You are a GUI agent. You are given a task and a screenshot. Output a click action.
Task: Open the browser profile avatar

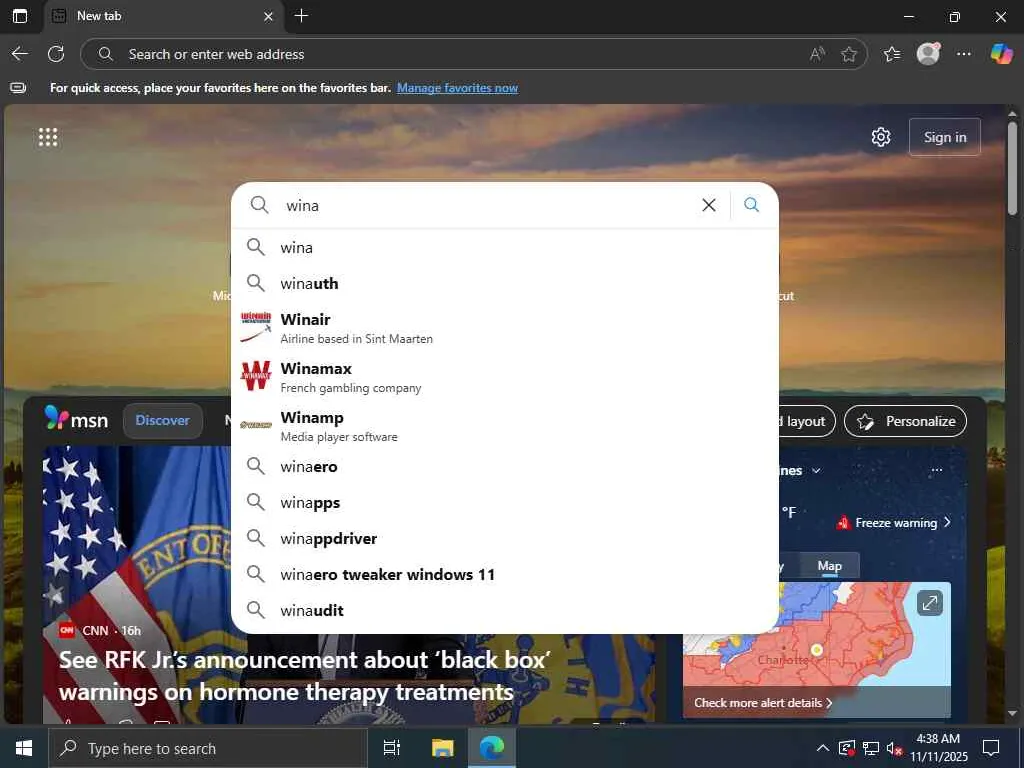tap(928, 54)
